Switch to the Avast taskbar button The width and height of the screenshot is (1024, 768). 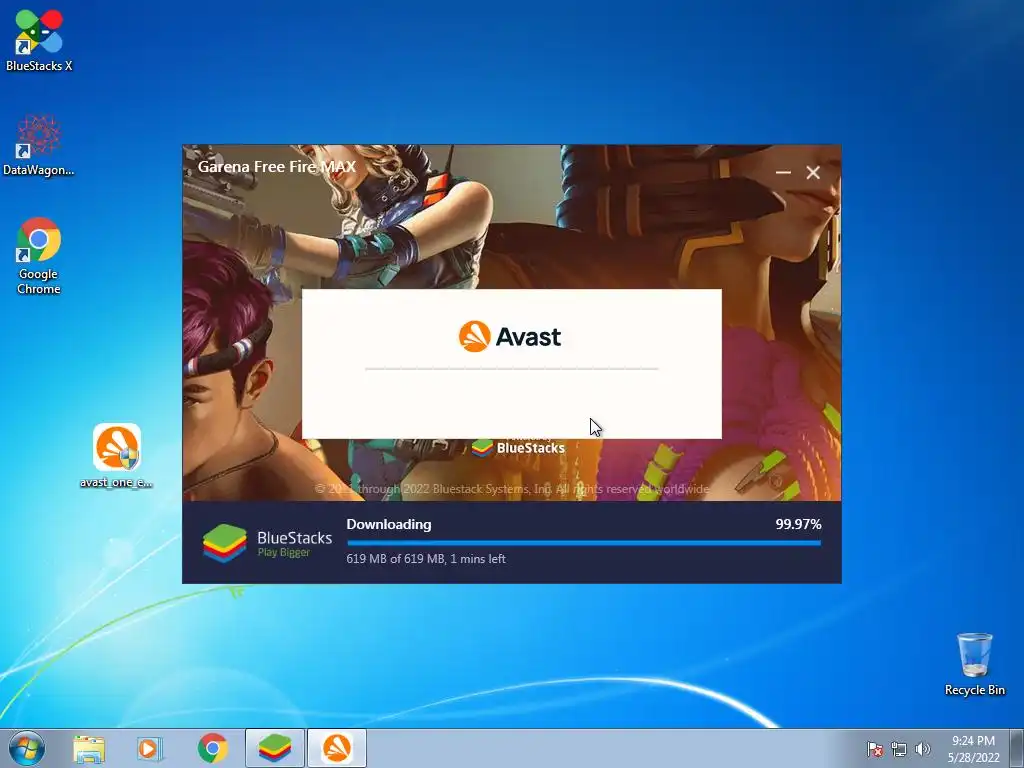(x=337, y=748)
